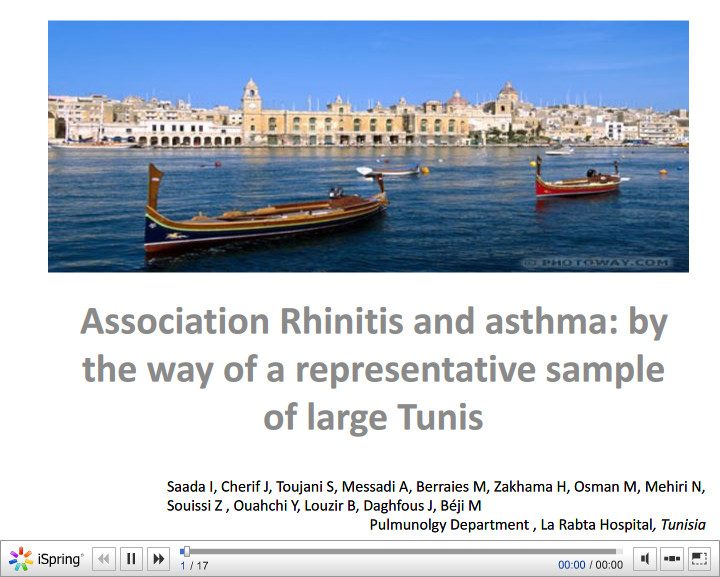Click the harbor photo's clock tower
This screenshot has width=720, height=577.
[251, 100]
